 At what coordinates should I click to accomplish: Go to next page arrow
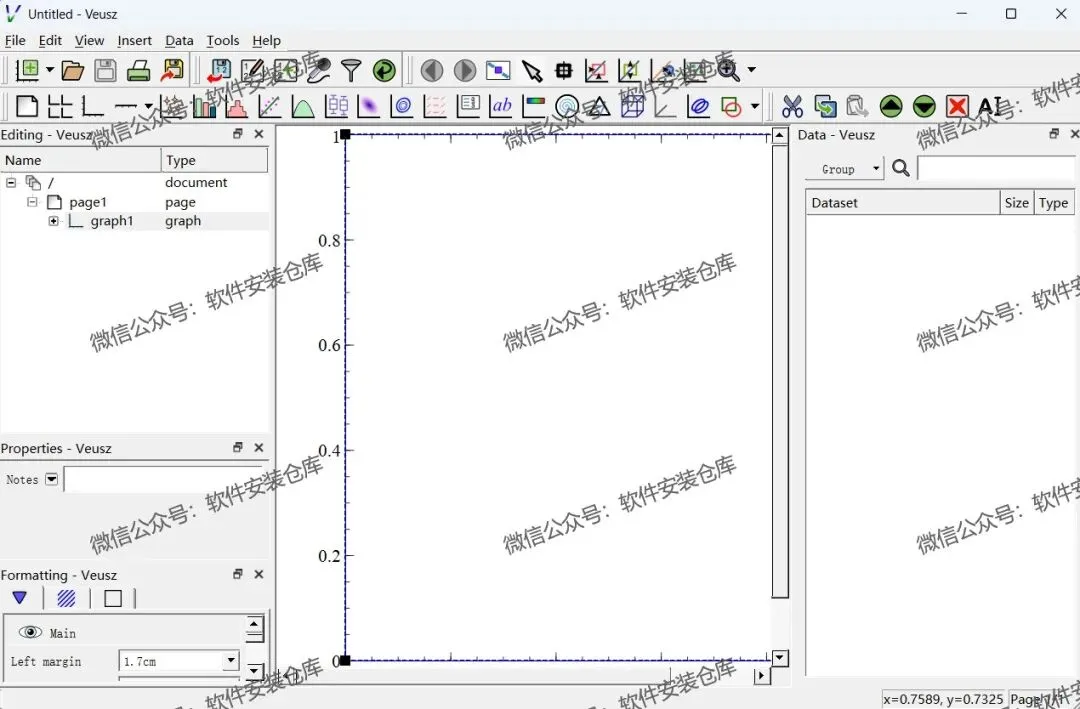[465, 70]
